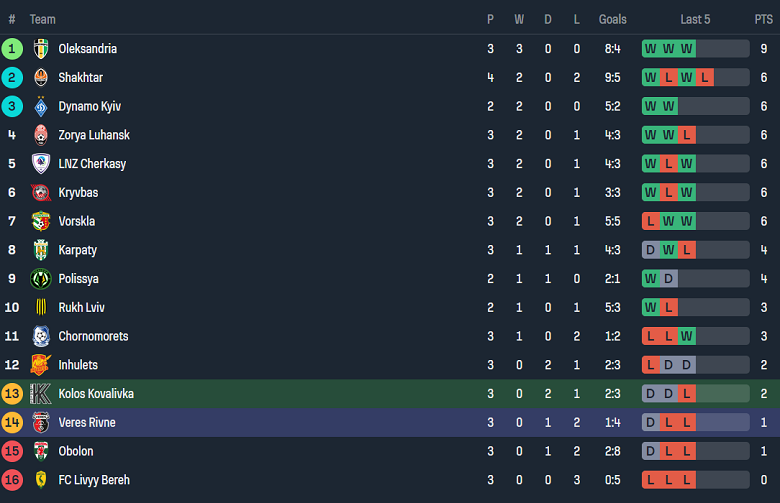780x503 pixels.
Task: Click the position 1 green rank badge
Action: (12, 49)
